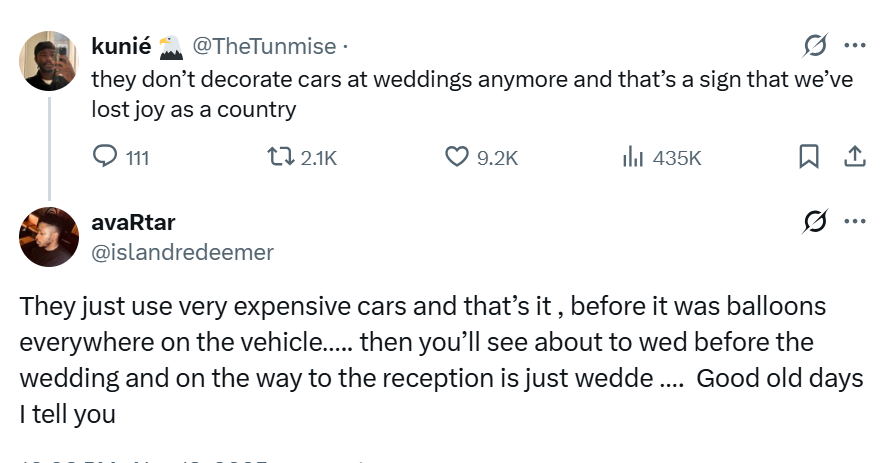Bookmark kunié's tweet
Image resolution: width=886 pixels, height=463 pixels.
click(x=809, y=157)
